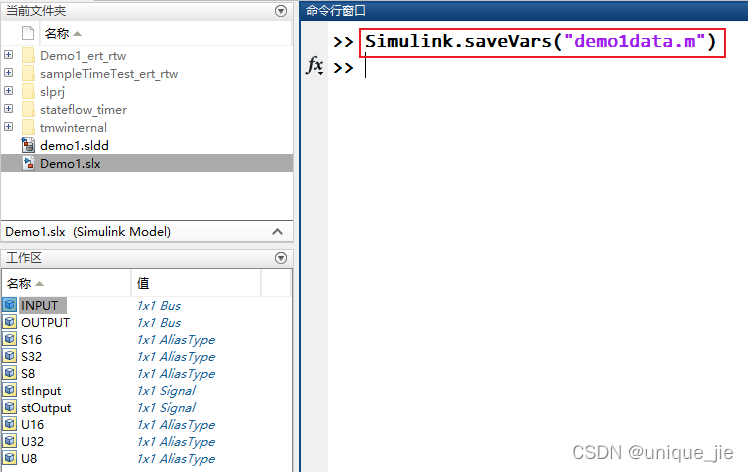Select the INPUT workspace variable

pos(40,305)
